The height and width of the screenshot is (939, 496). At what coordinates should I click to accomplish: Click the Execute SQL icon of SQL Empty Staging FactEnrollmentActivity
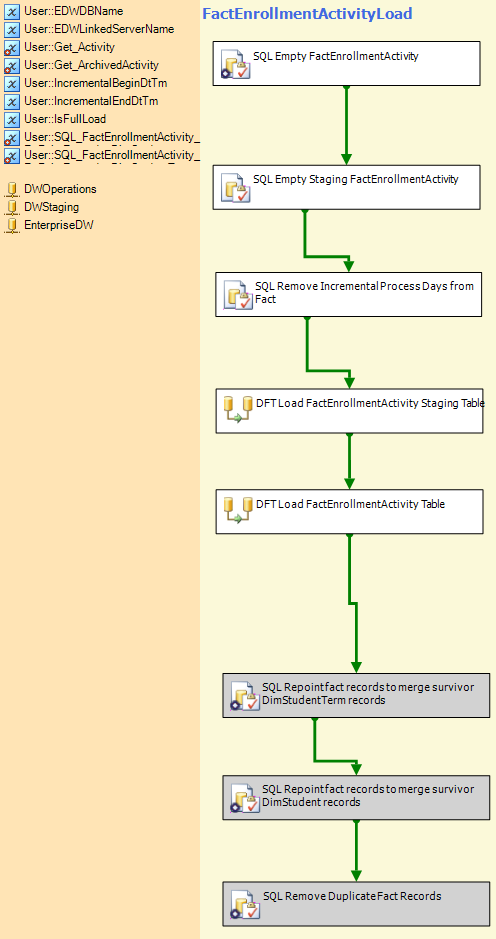pos(236,188)
